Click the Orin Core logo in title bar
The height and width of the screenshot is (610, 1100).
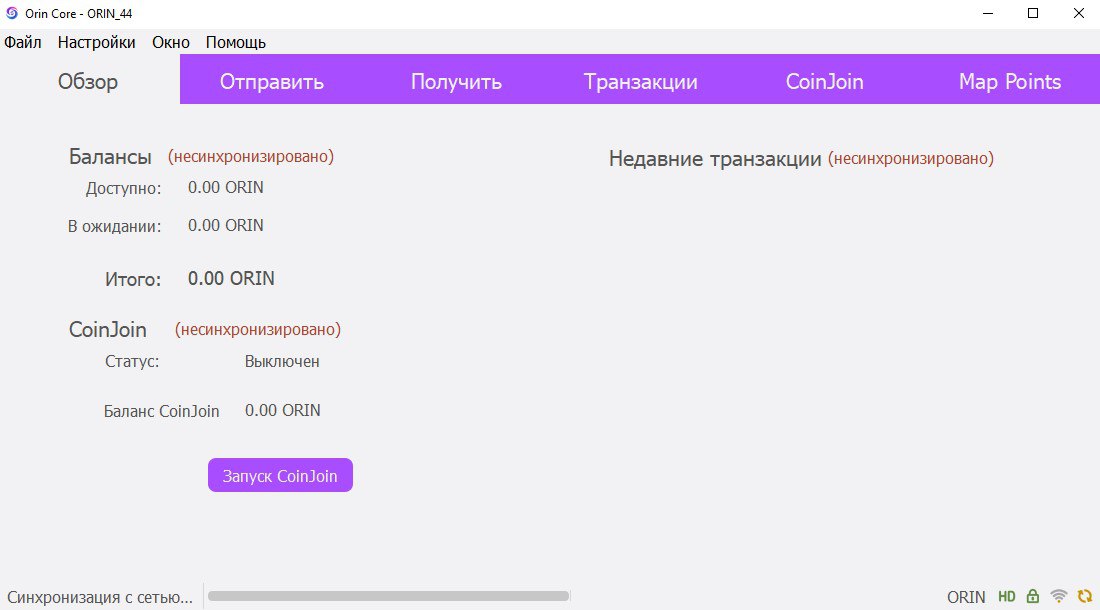(12, 13)
